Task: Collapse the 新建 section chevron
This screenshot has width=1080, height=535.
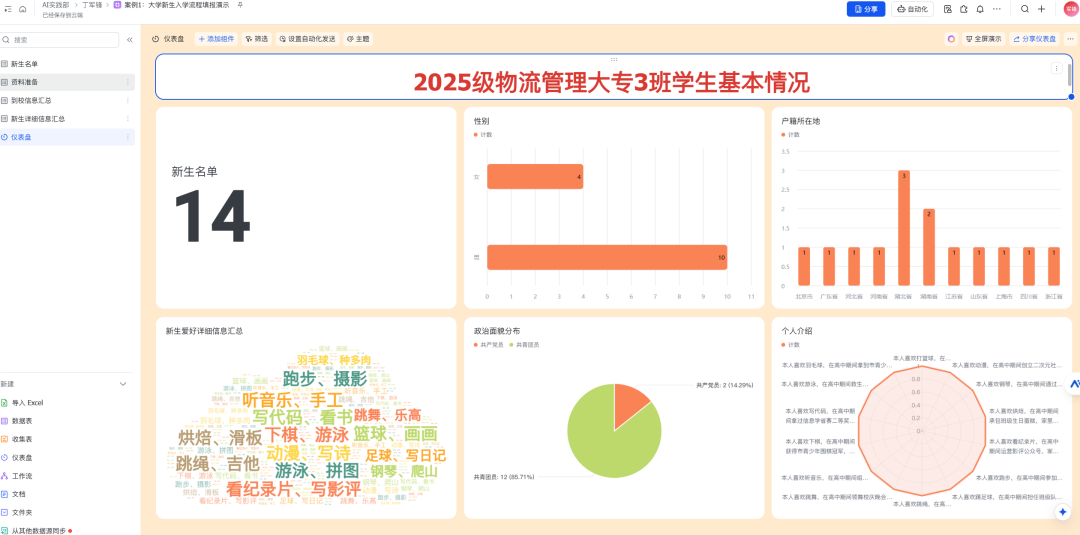Action: point(123,384)
